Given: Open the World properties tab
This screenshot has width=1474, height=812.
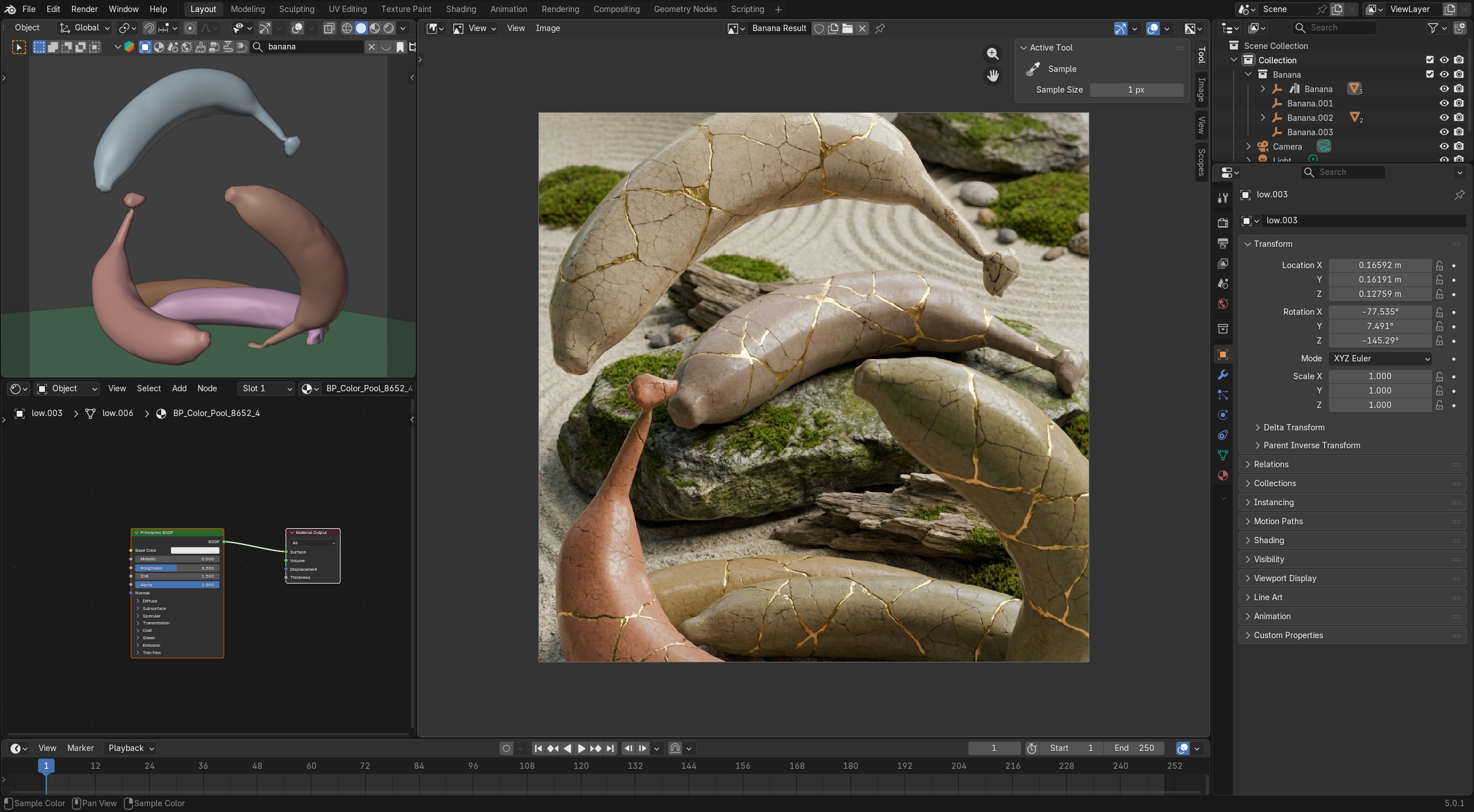Looking at the screenshot, I should 1223,303.
